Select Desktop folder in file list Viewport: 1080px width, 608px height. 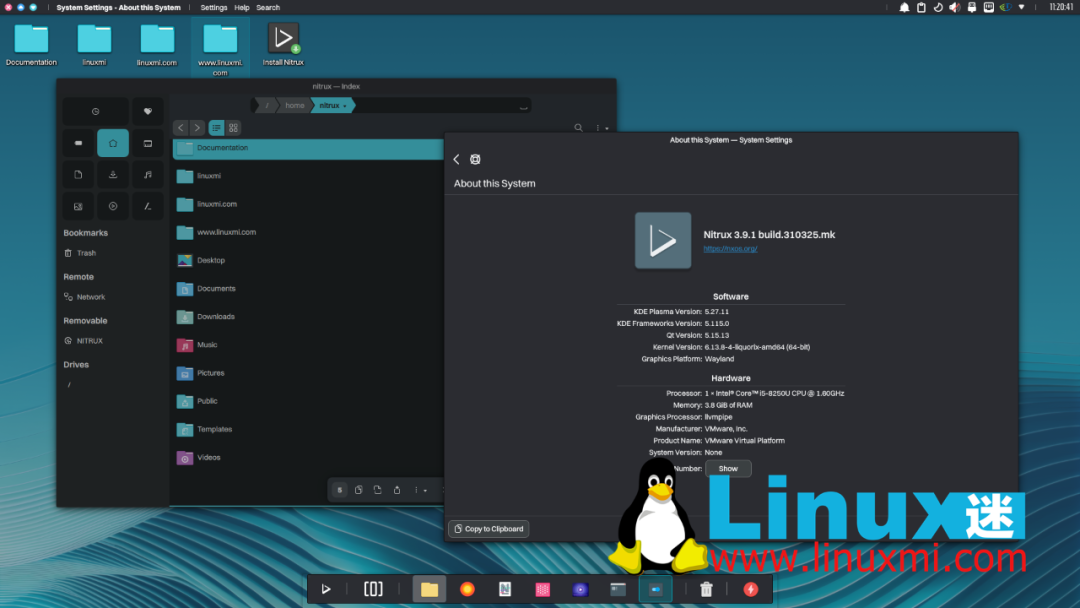(308, 260)
